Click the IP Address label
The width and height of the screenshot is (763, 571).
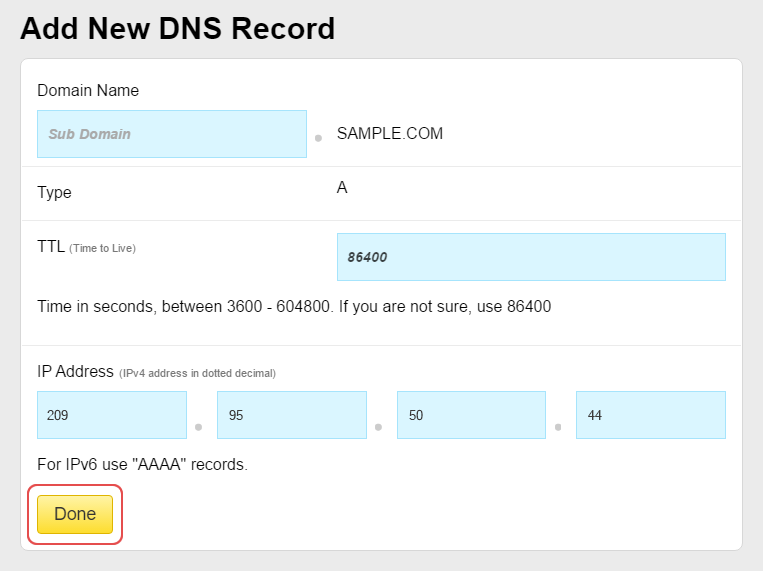pyautogui.click(x=75, y=371)
